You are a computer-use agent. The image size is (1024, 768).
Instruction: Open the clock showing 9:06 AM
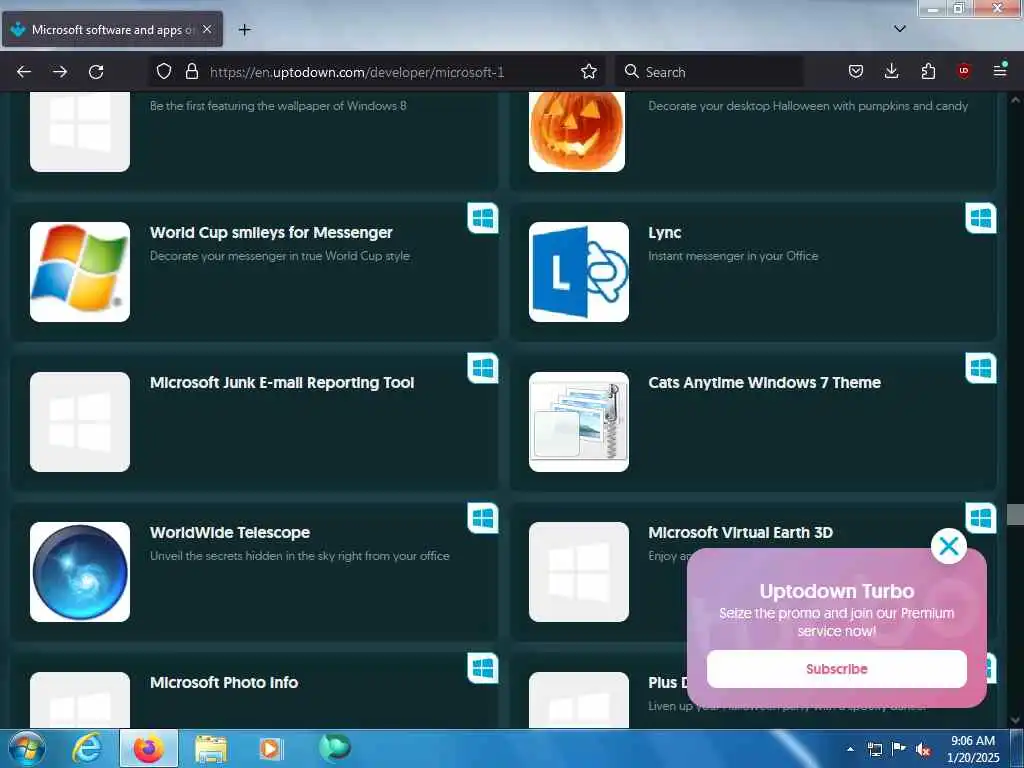(x=973, y=749)
